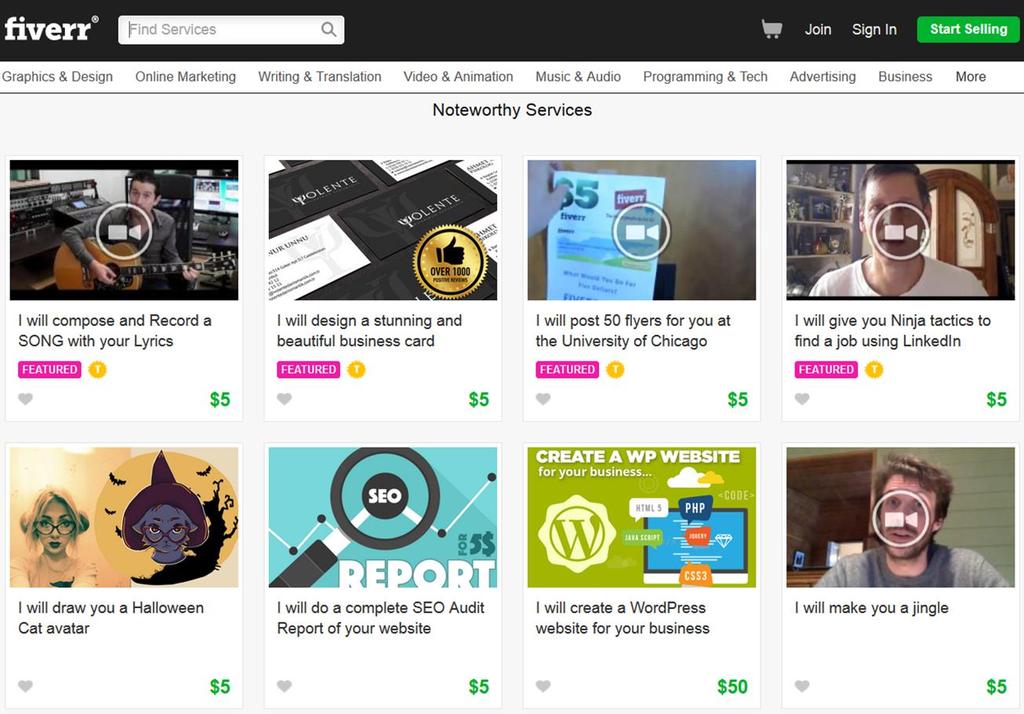Favorite the stunning business card gig

[284, 398]
